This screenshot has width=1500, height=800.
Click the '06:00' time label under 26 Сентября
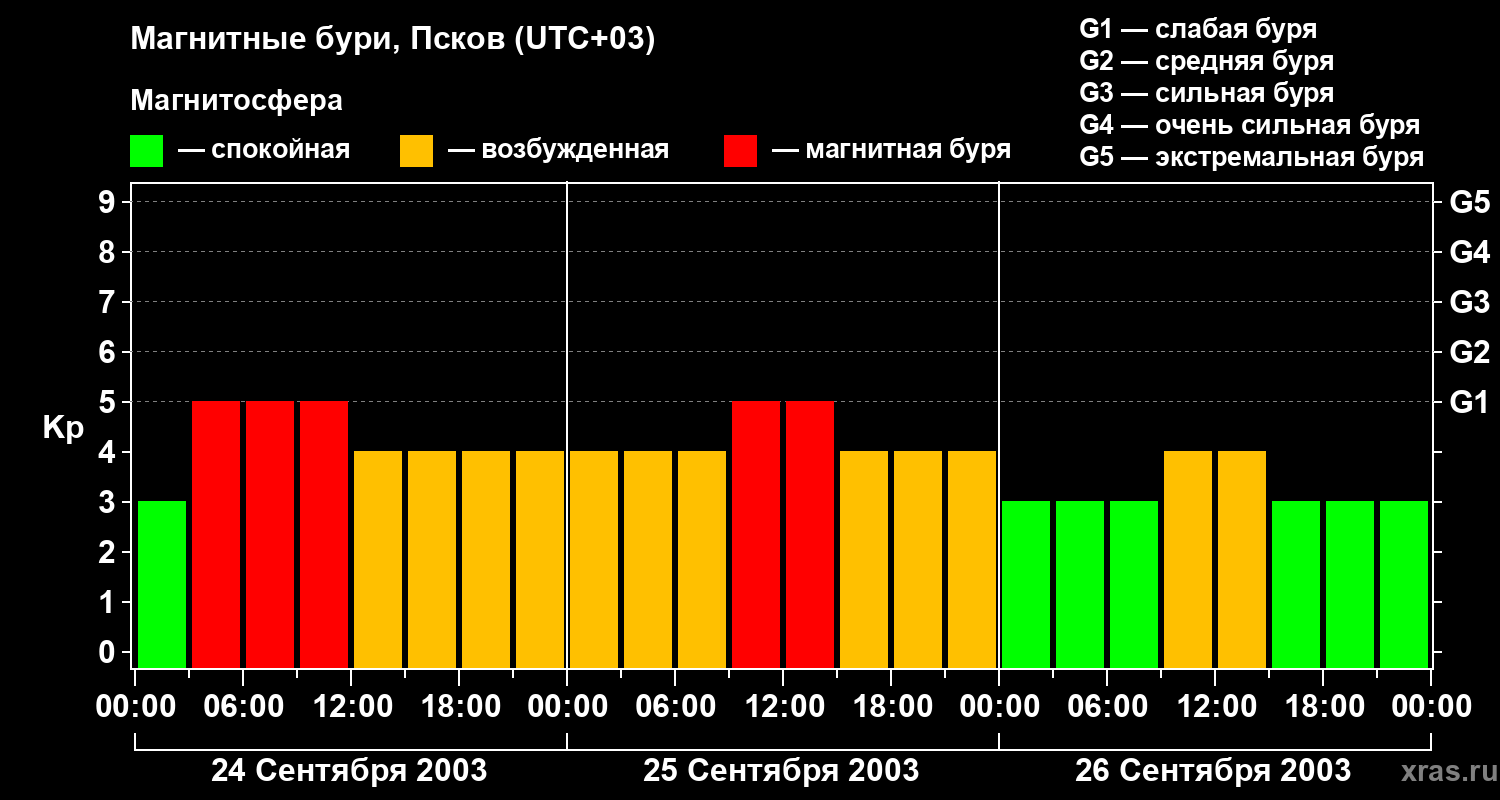(1107, 707)
